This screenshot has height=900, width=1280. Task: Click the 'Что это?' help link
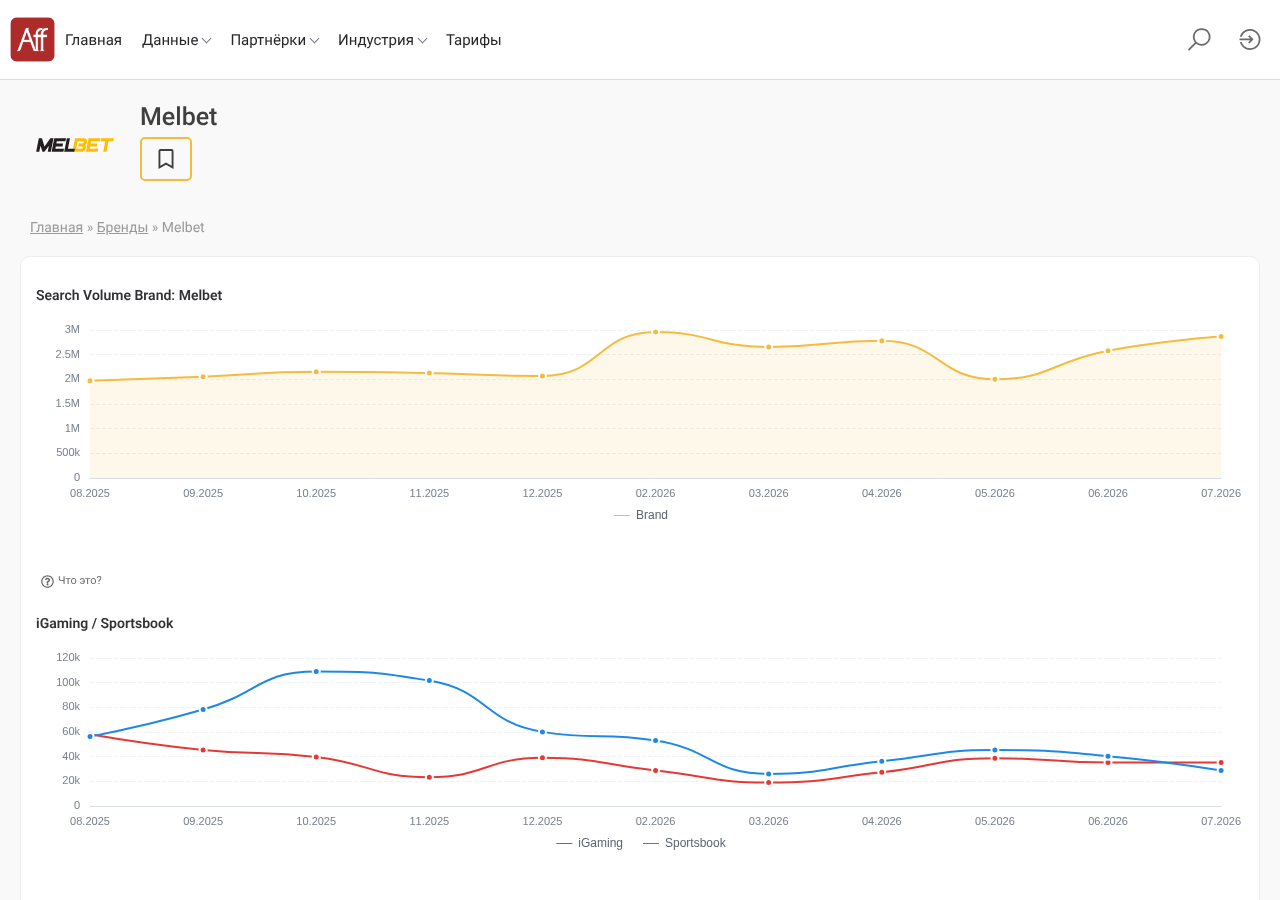coord(80,581)
